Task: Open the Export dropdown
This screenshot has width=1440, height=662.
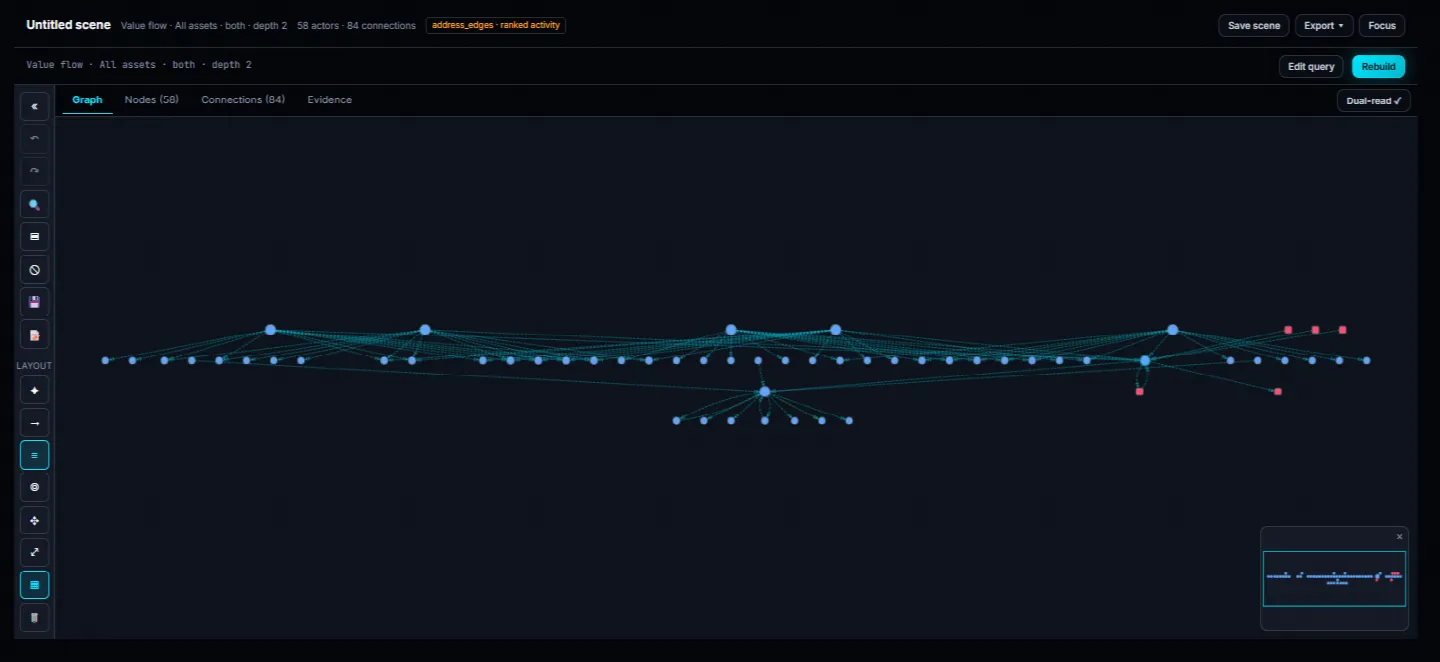Action: pyautogui.click(x=1323, y=26)
